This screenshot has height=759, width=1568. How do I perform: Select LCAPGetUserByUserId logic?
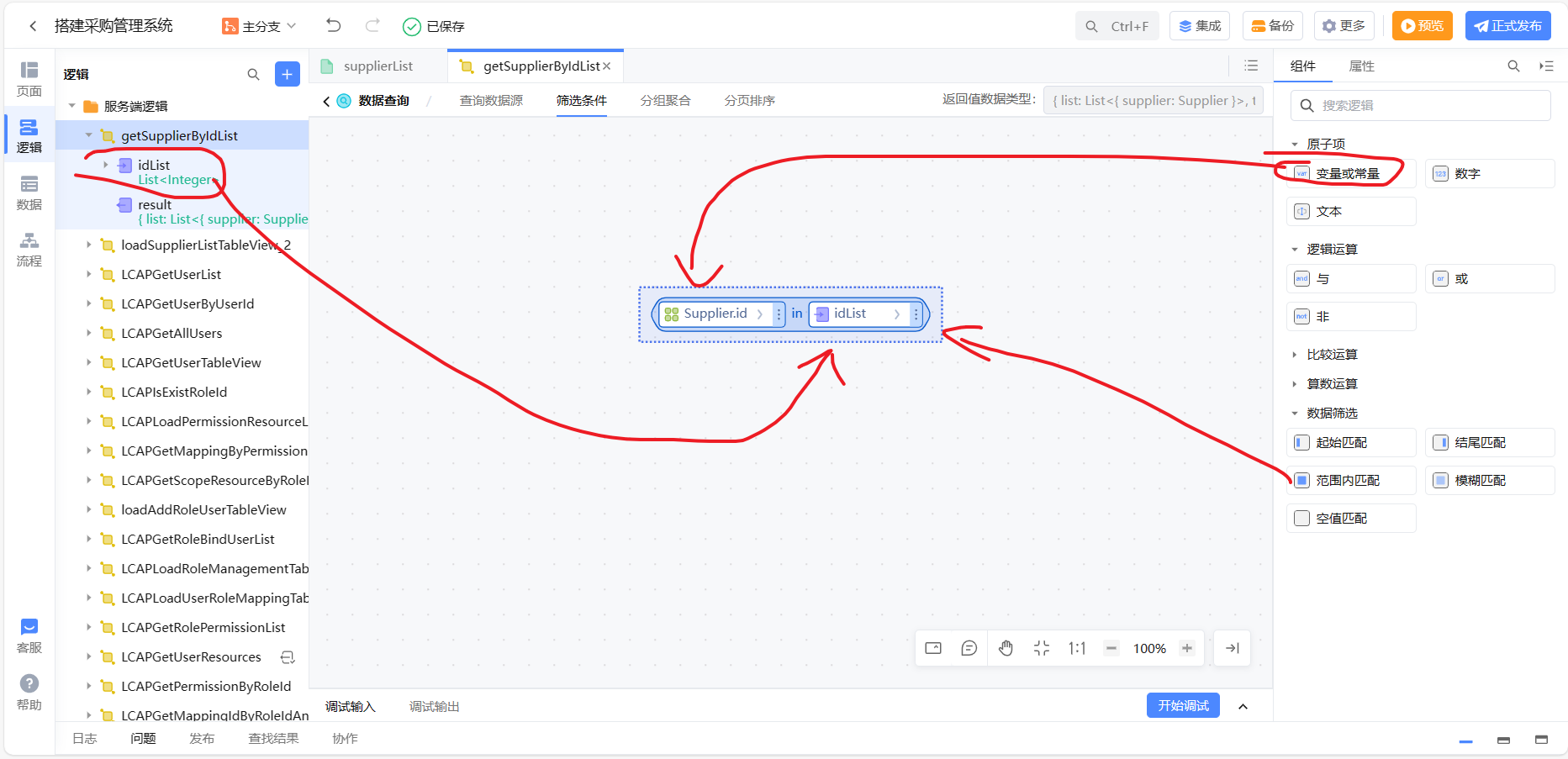pyautogui.click(x=187, y=303)
